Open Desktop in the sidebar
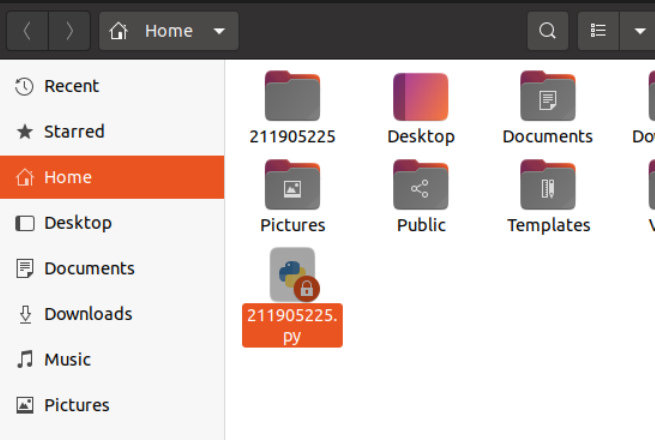The height and width of the screenshot is (440, 655). pyautogui.click(x=77, y=222)
